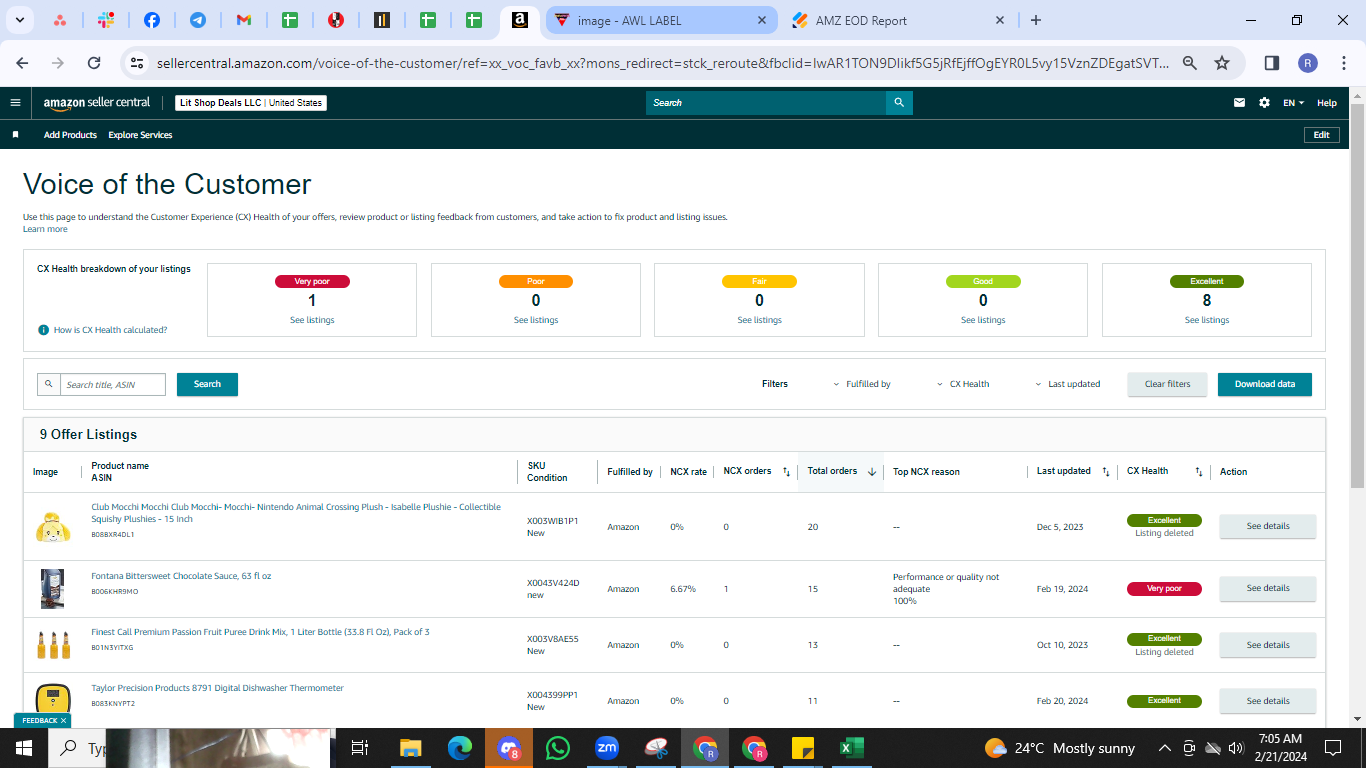Open the FEEDBACK tab at page bottom
Viewport: 1366px width, 768px height.
43,720
